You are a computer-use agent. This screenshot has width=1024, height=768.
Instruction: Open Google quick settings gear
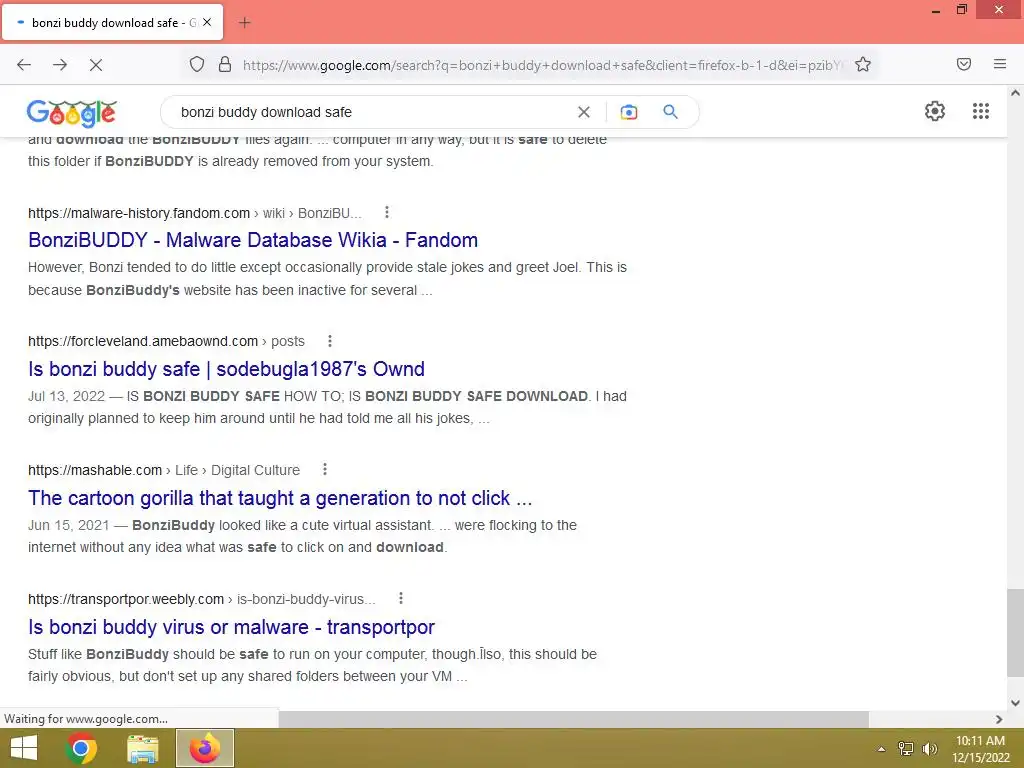[x=935, y=111]
